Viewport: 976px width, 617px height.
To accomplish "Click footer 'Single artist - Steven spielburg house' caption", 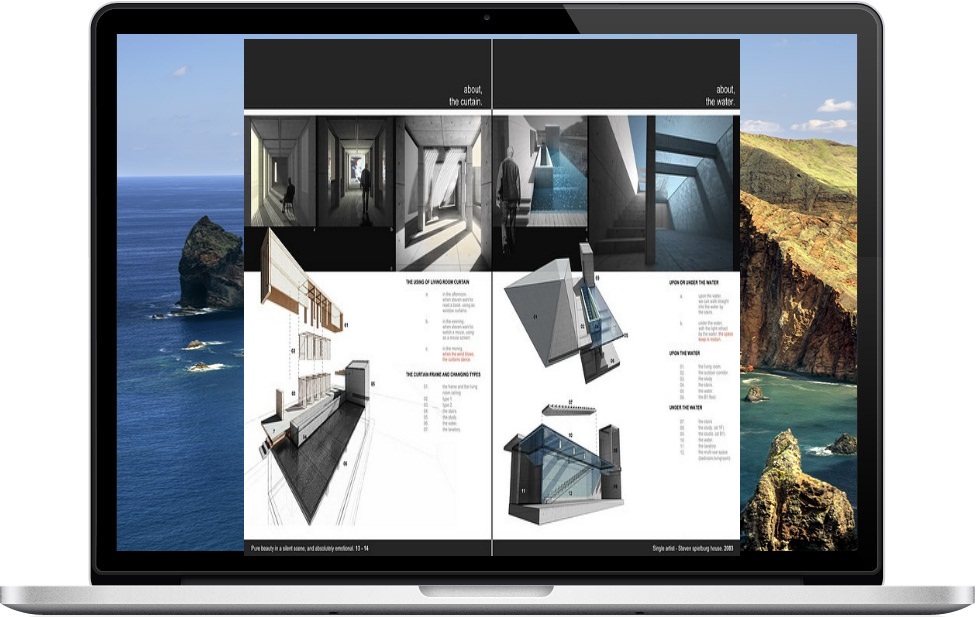I will click(x=693, y=549).
